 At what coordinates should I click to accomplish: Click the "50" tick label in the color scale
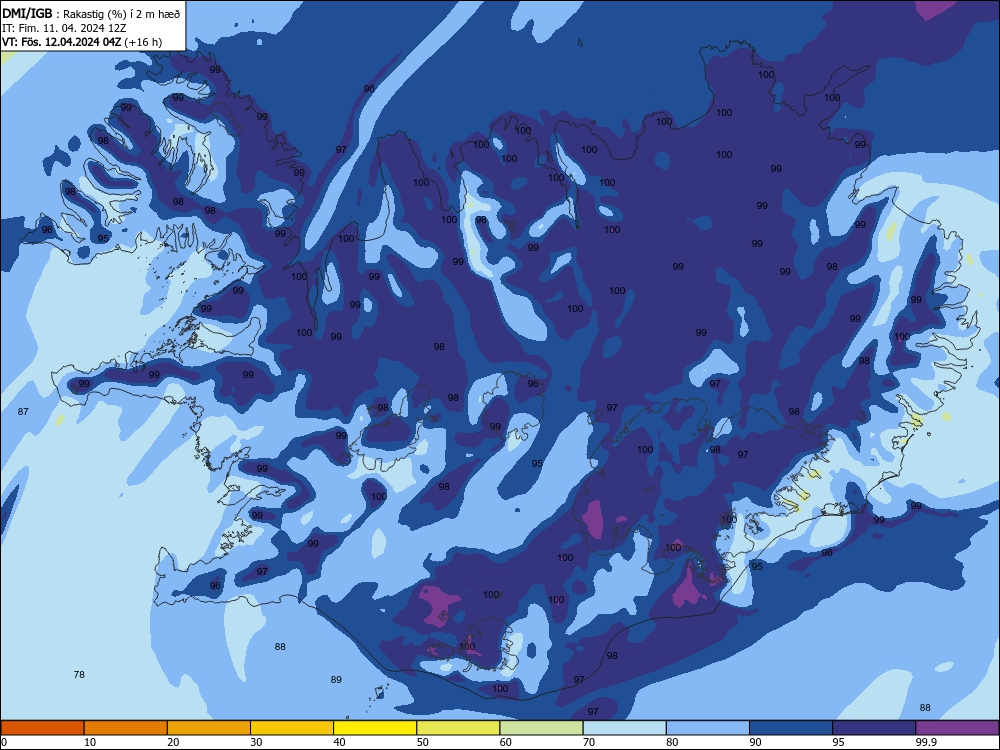pyautogui.click(x=423, y=742)
